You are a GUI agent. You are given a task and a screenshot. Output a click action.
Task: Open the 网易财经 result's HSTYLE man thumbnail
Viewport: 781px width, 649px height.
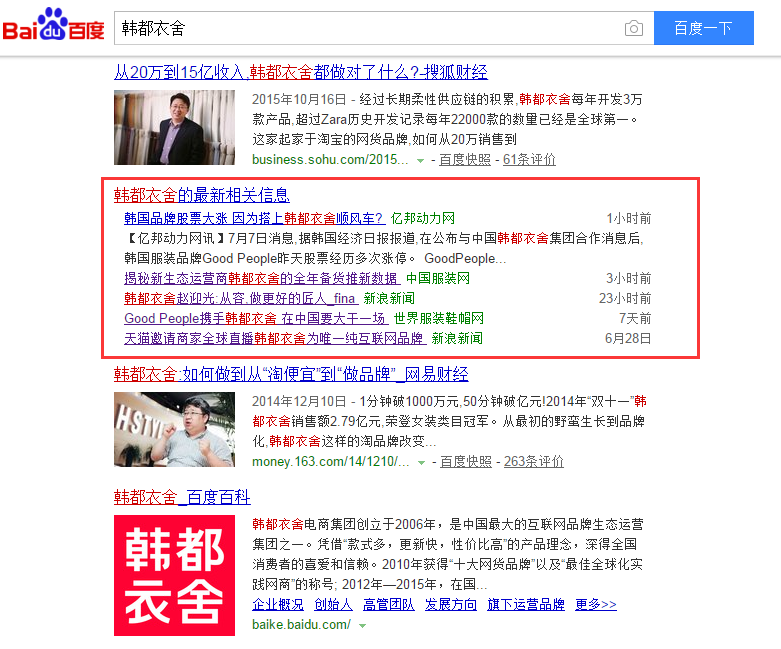coord(174,429)
